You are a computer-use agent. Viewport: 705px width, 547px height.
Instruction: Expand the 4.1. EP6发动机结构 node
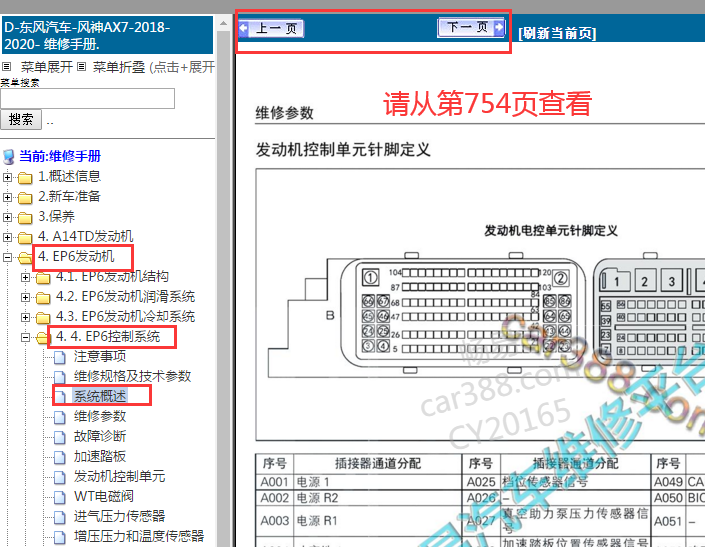[x=26, y=277]
